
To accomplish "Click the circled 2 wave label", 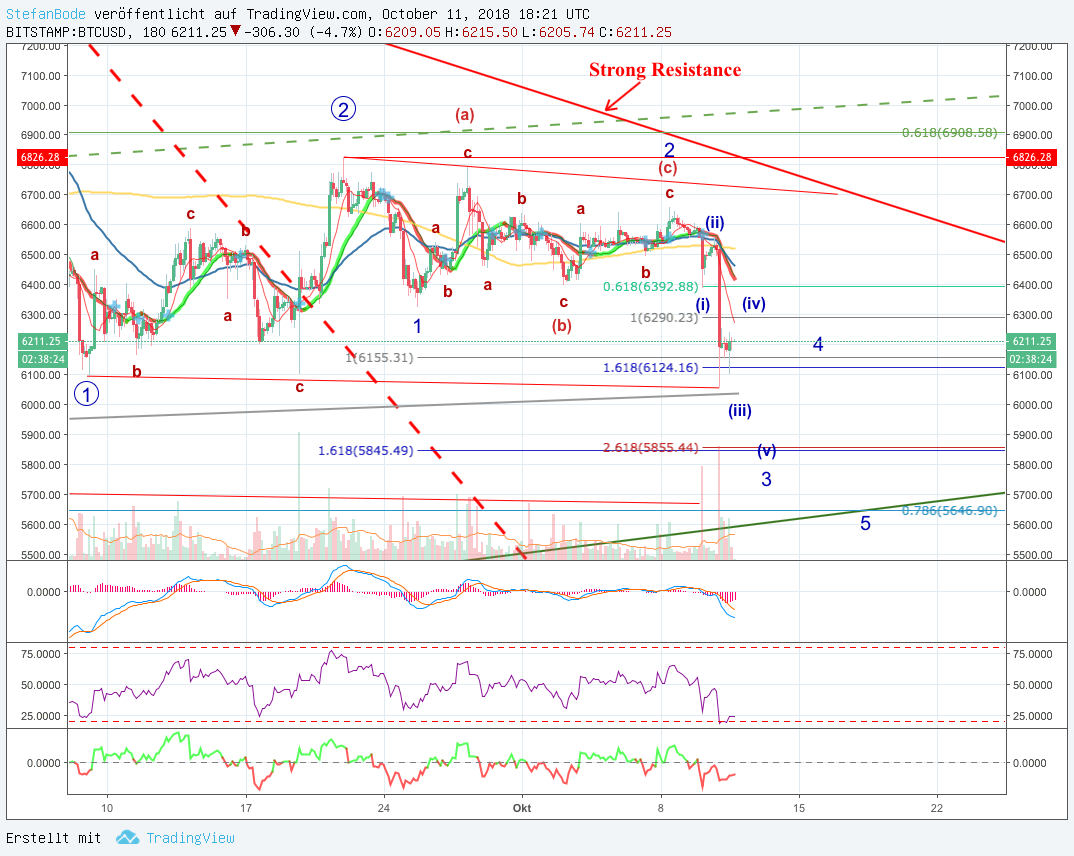I will coord(343,109).
